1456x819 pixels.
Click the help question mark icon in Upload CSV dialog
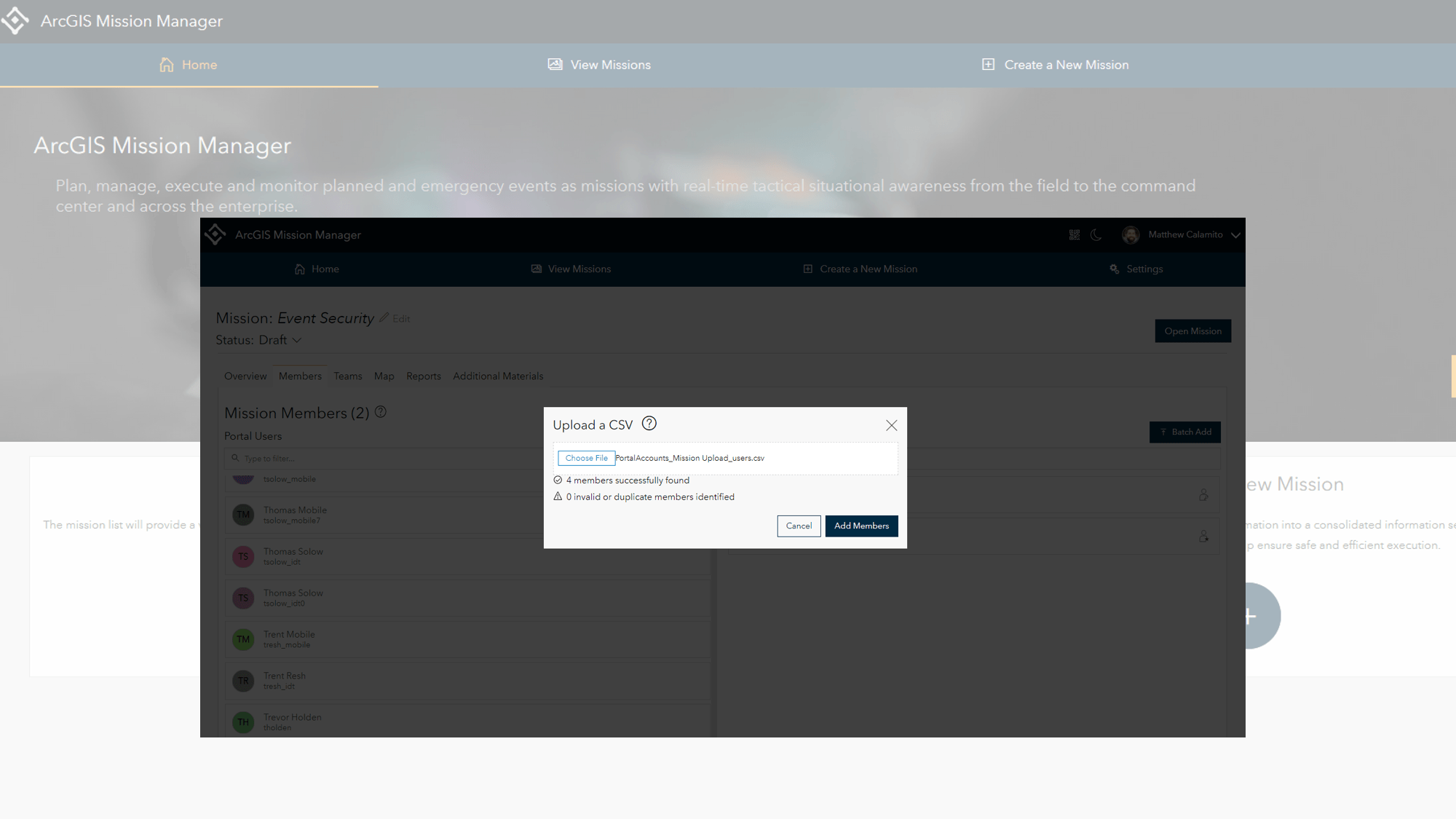click(648, 425)
